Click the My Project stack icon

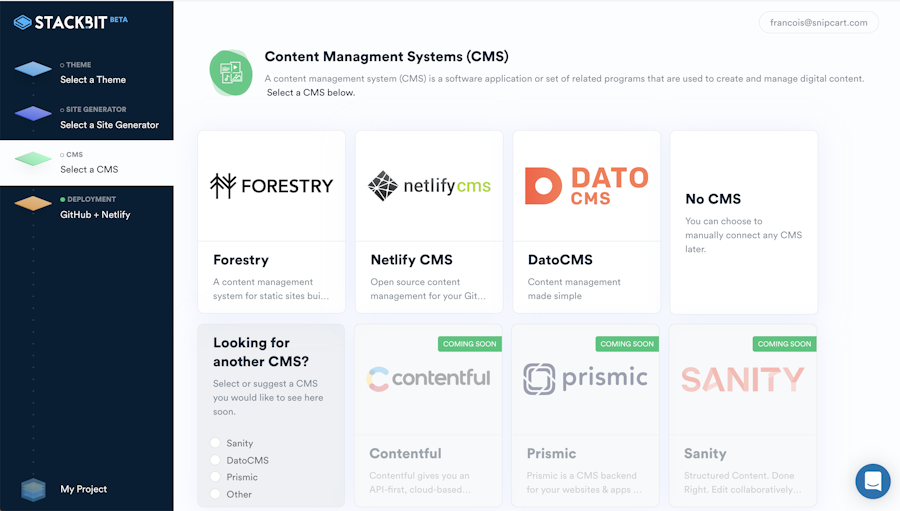point(33,490)
